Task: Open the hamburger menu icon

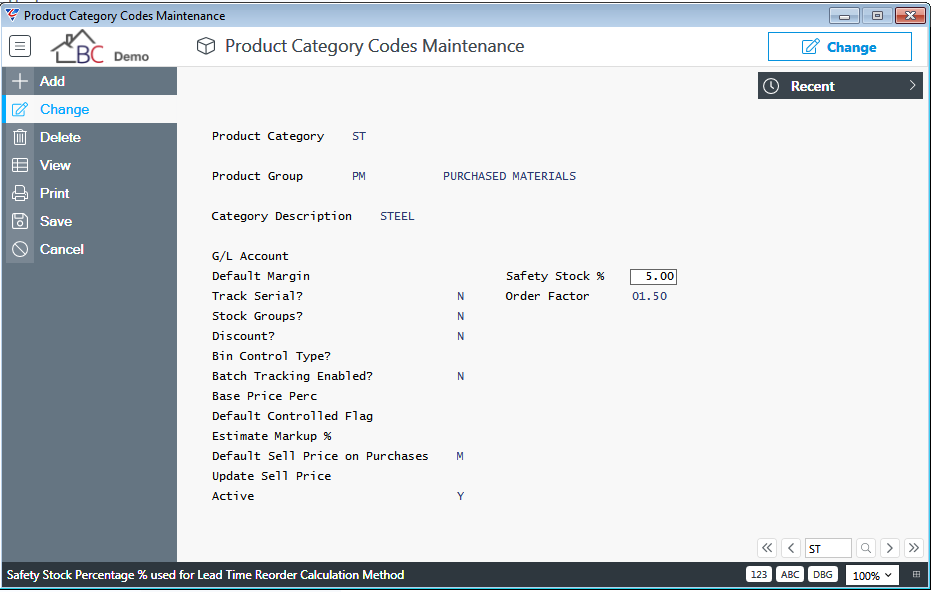Action: click(20, 46)
